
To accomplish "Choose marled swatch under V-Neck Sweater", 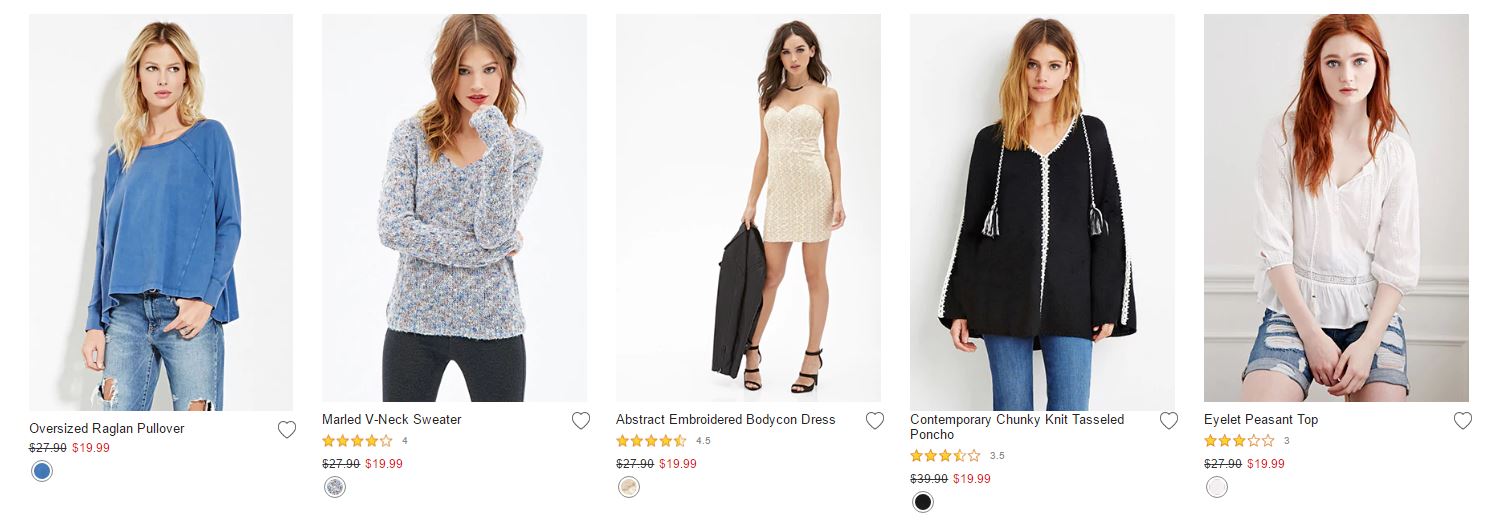I will [x=335, y=487].
